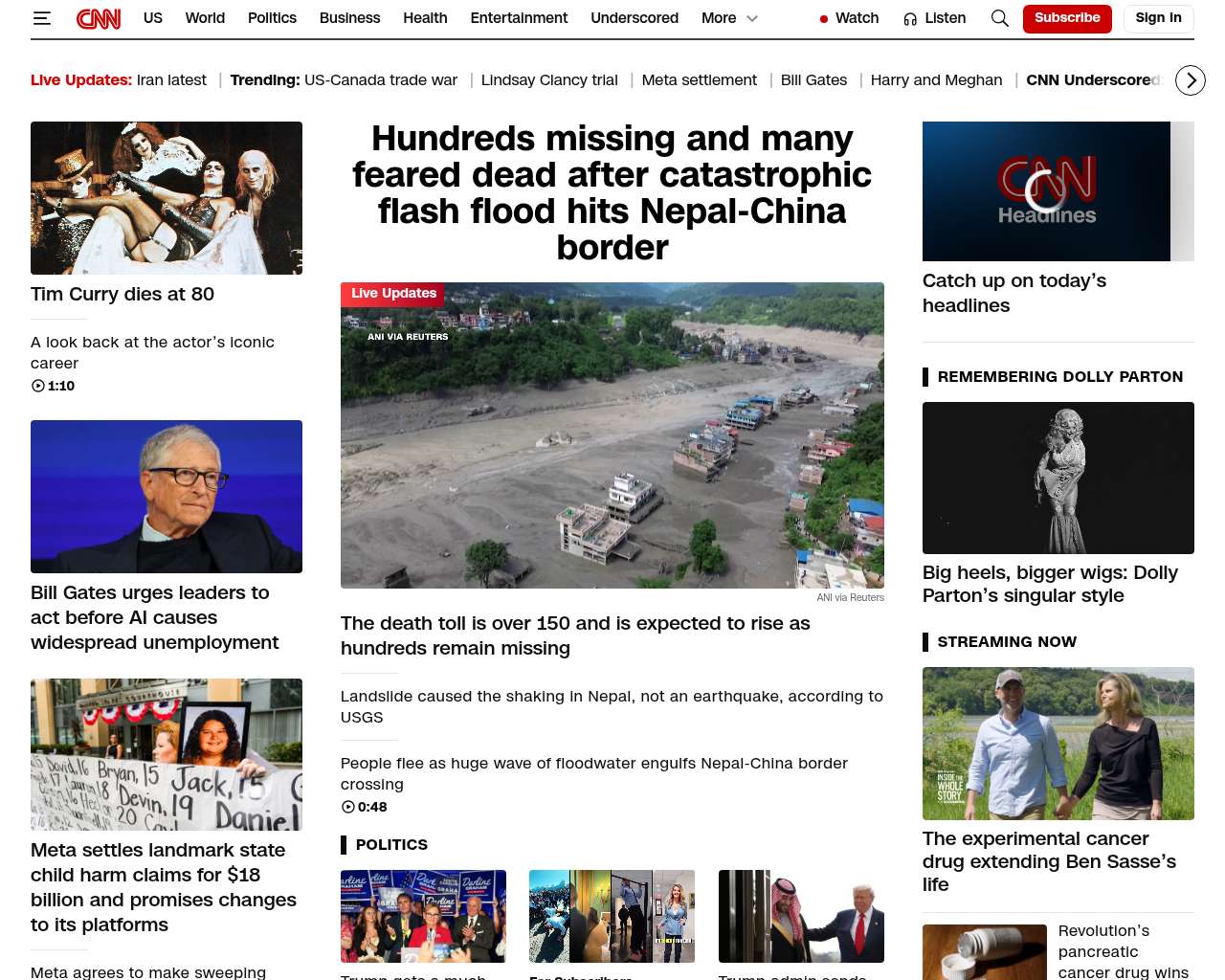Click the Subscribe button
The width and height of the screenshot is (1225, 980).
pos(1067,18)
